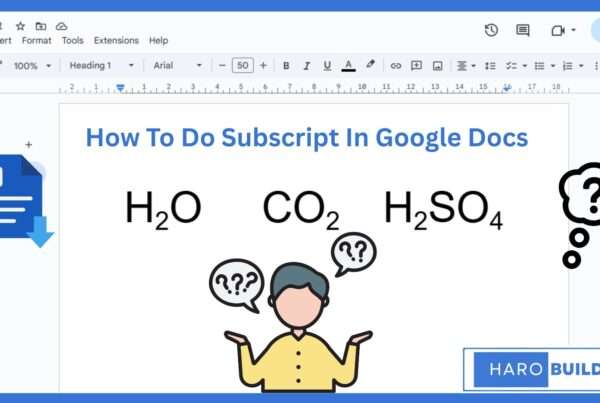Open version history clock icon
The width and height of the screenshot is (600, 403).
pos(491,30)
